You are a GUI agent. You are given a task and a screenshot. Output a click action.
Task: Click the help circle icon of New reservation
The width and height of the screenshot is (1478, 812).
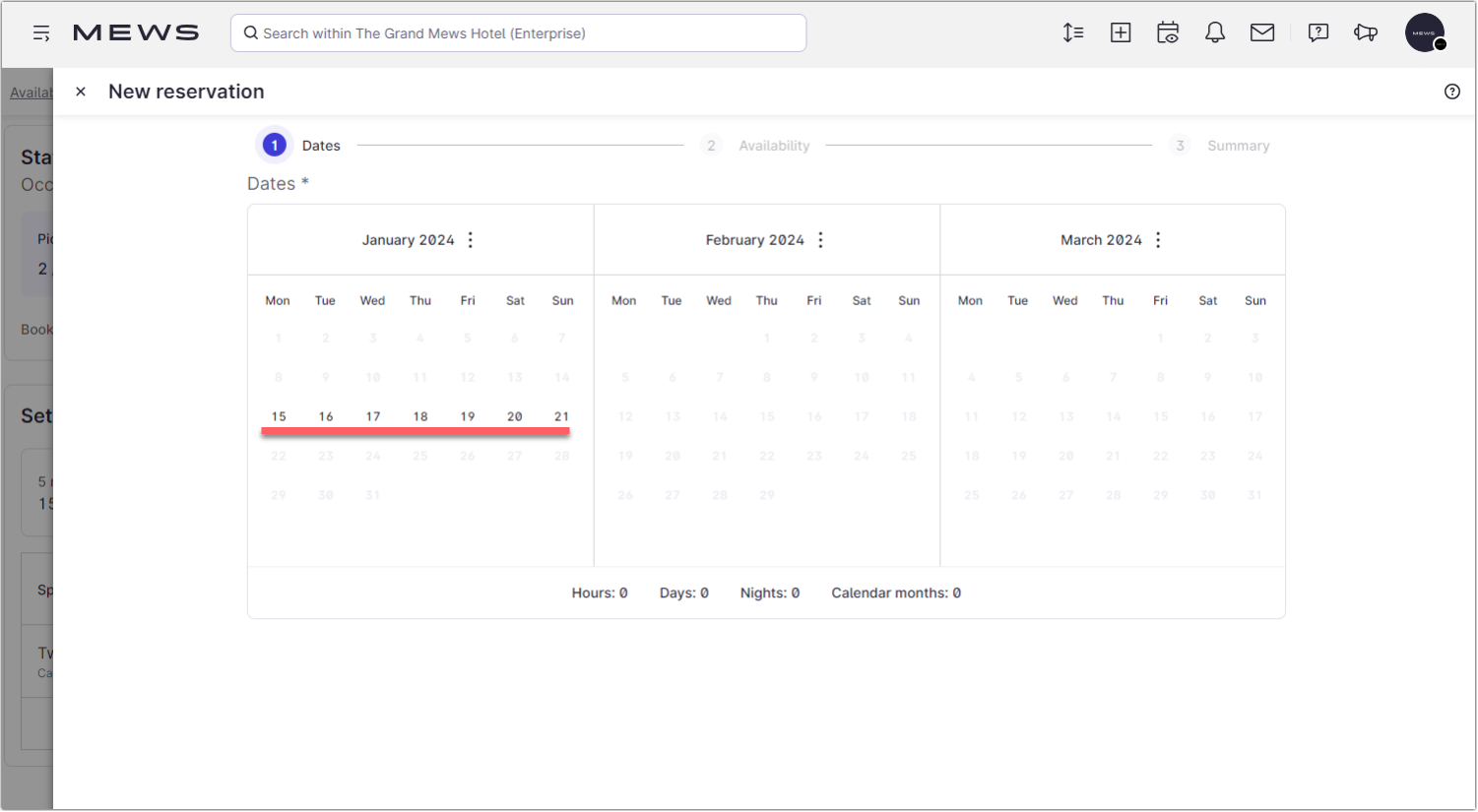pyautogui.click(x=1452, y=92)
